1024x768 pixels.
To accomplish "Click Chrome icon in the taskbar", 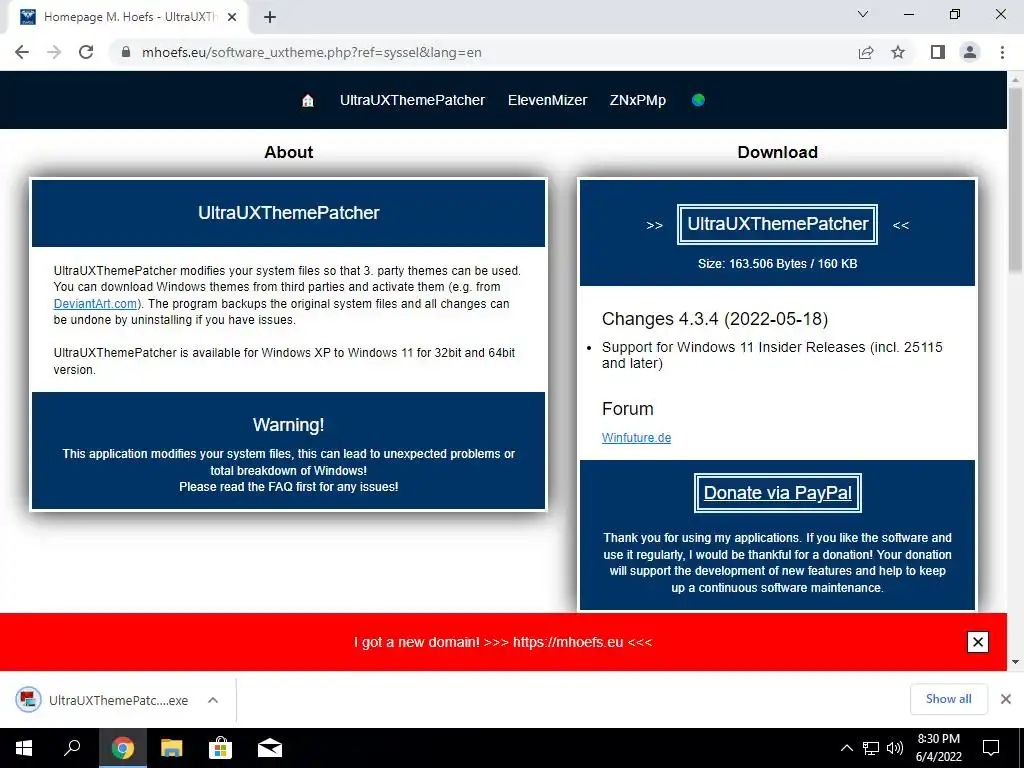I will click(x=122, y=748).
